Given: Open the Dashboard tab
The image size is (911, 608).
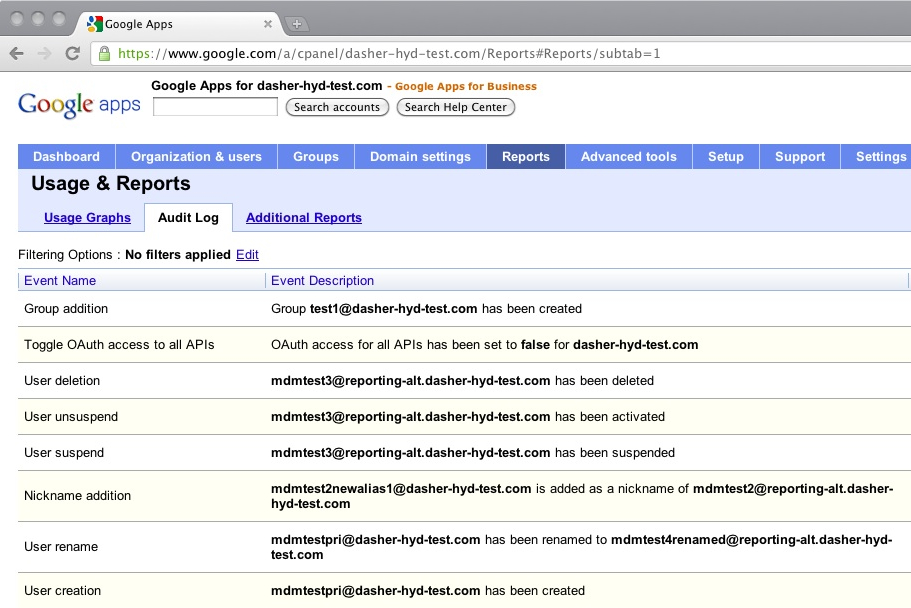Looking at the screenshot, I should [66, 156].
